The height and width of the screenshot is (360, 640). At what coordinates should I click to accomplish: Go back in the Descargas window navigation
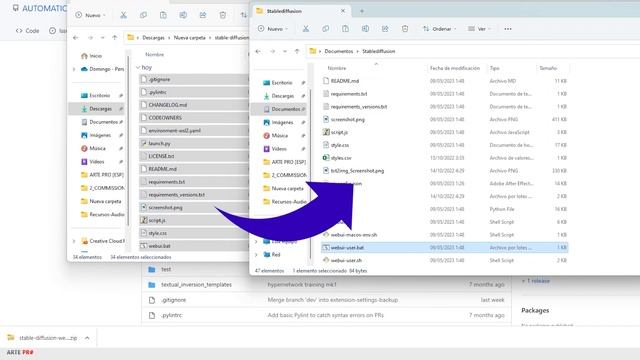tap(76, 38)
